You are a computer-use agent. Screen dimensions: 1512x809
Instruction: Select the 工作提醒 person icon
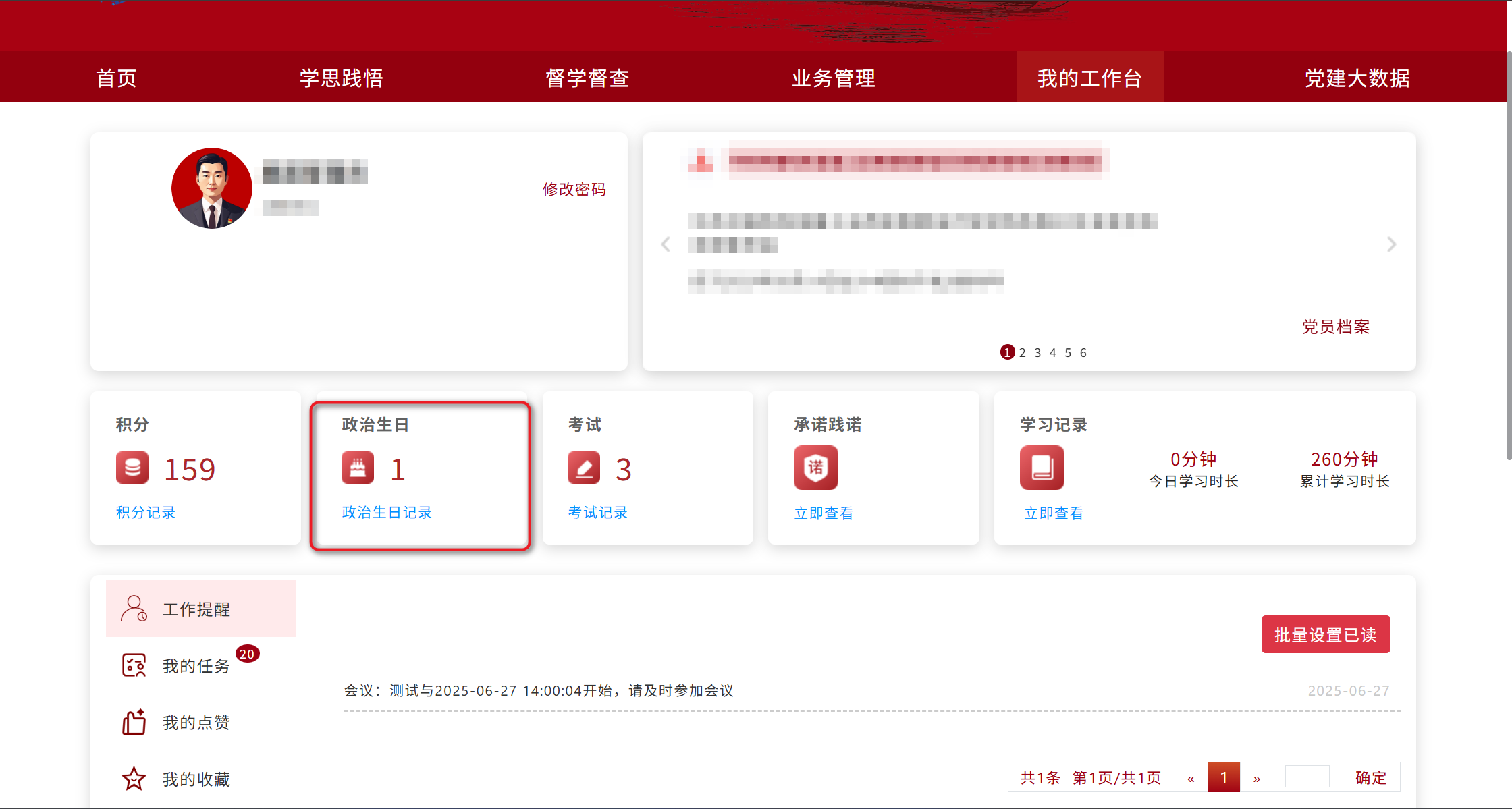point(134,608)
